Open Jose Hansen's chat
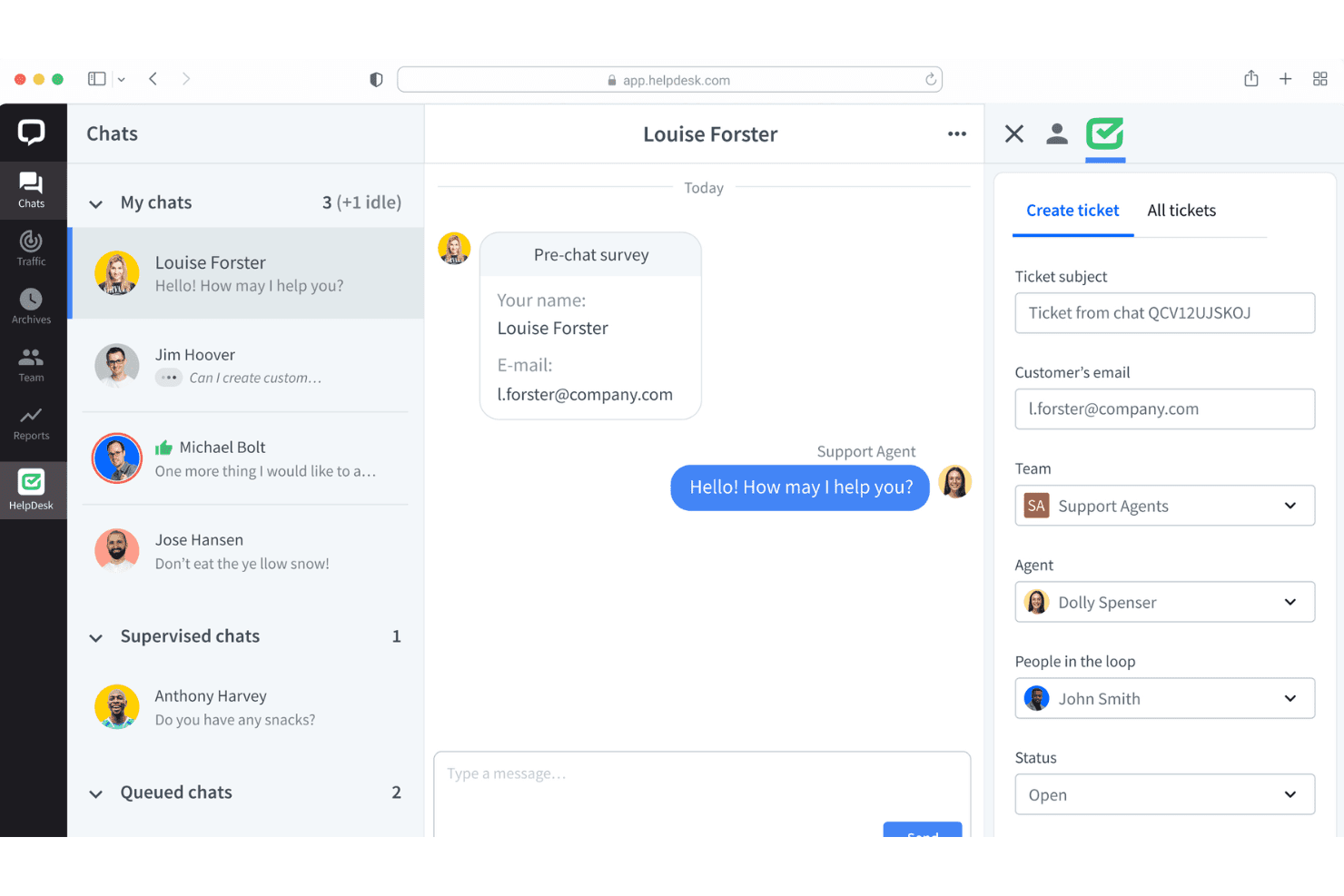Screen dimensions: 1344x896 click(246, 551)
